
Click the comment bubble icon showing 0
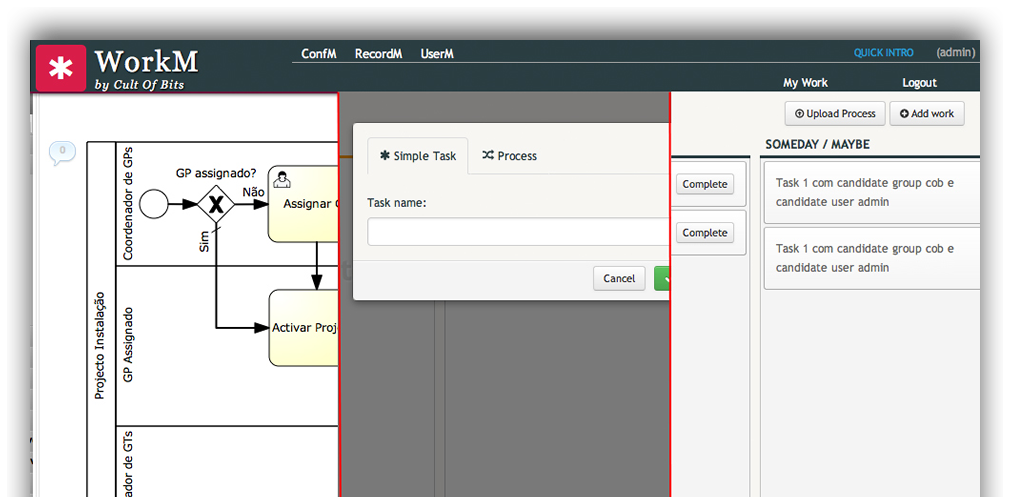click(x=62, y=152)
